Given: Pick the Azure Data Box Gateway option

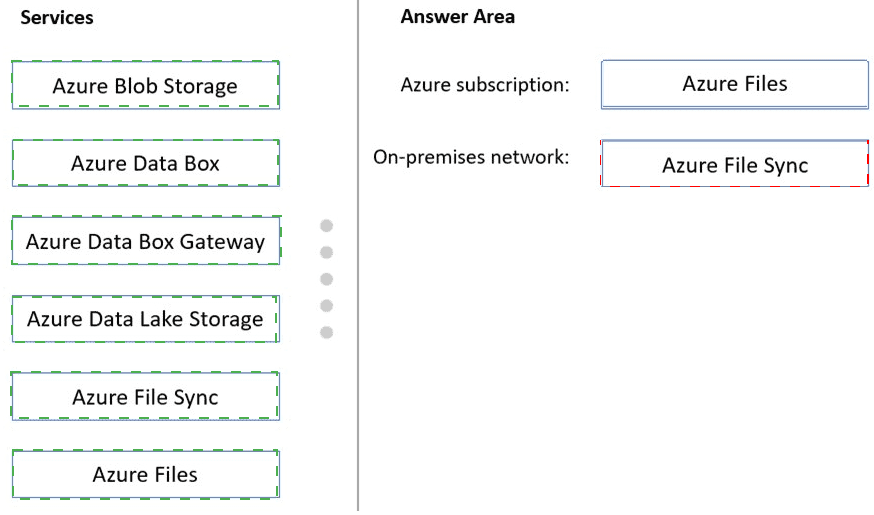Looking at the screenshot, I should [x=145, y=241].
